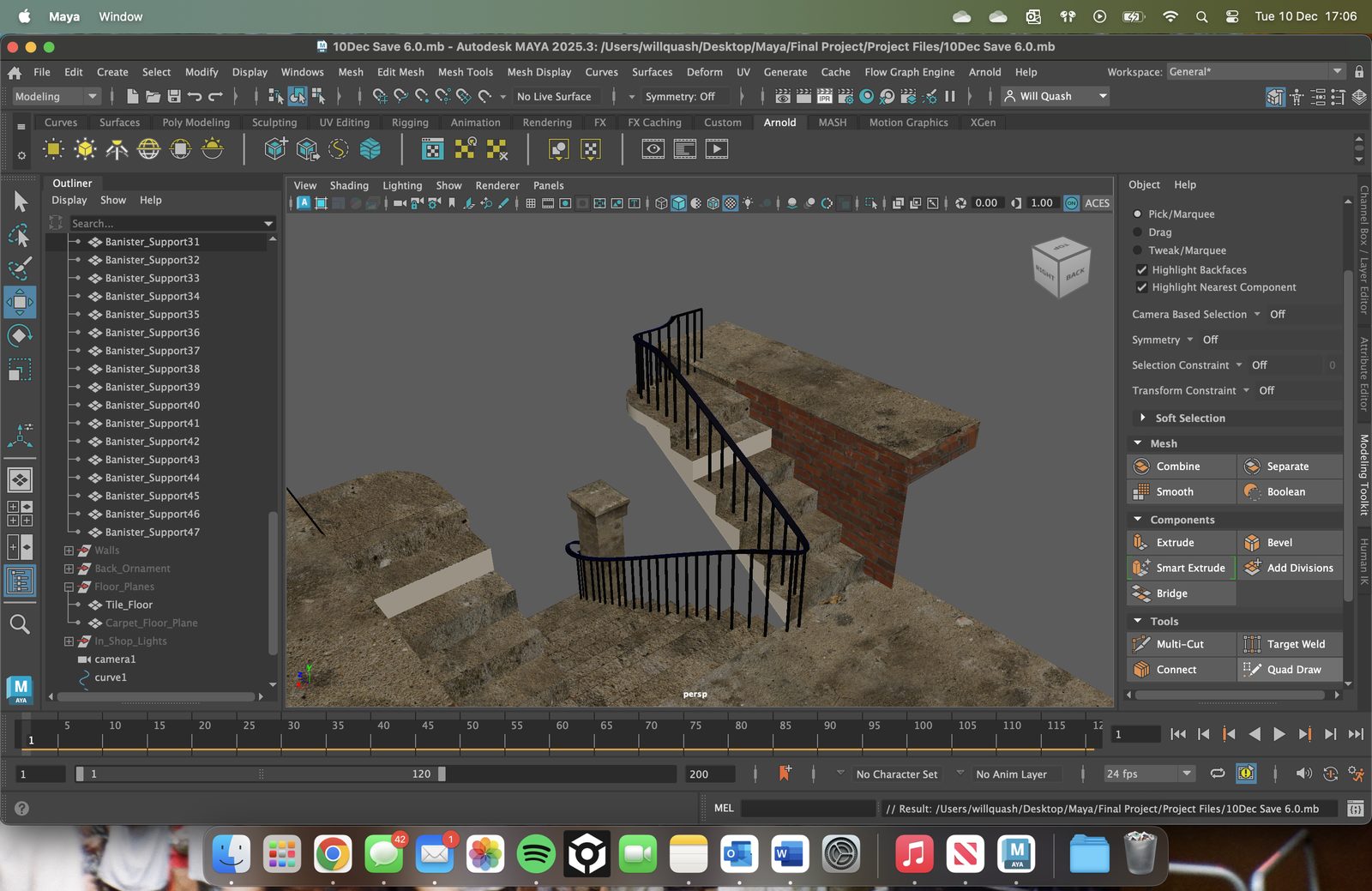Click the Set Key icon on range bar

pos(785,774)
